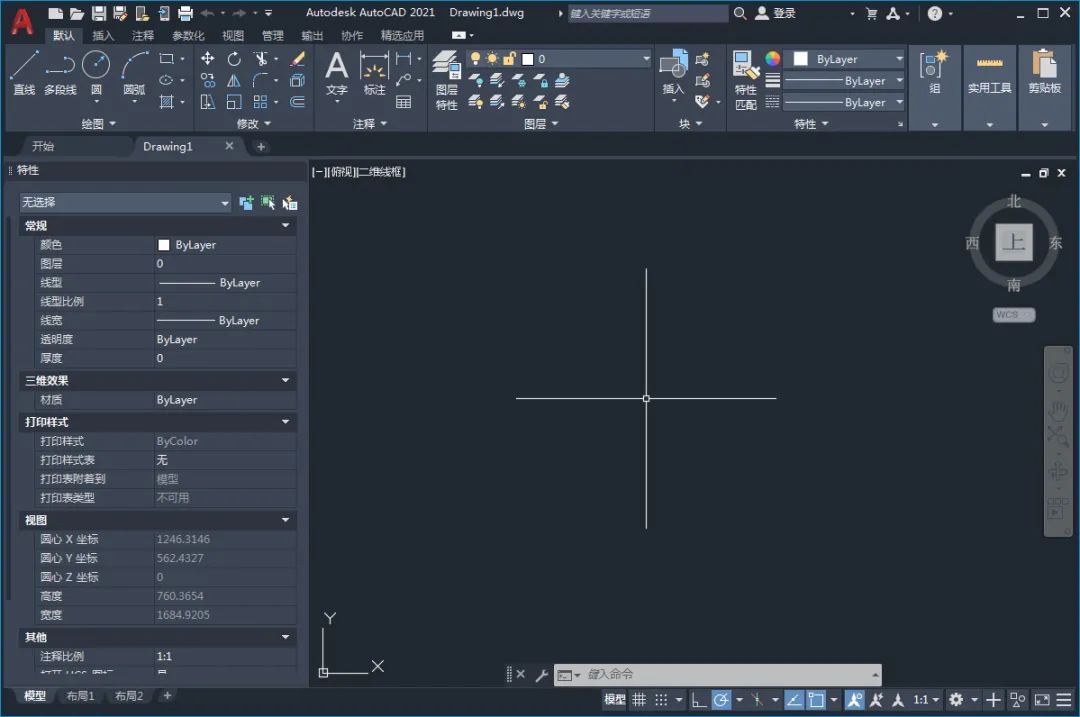Activate the Move tool in Modify panel
Screen dimensions: 1080x717
[x=208, y=59]
